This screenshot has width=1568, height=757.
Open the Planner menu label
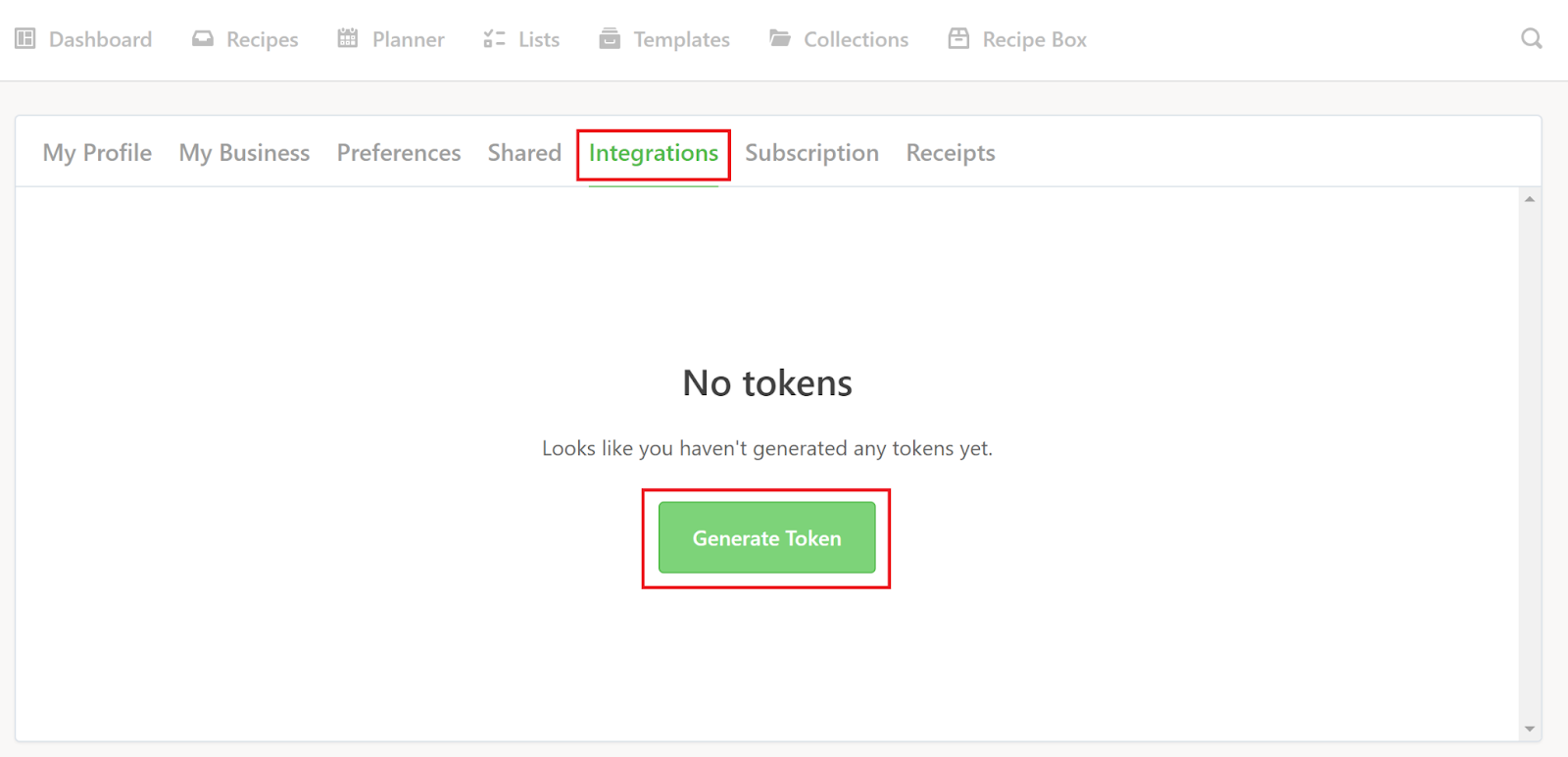[x=409, y=39]
